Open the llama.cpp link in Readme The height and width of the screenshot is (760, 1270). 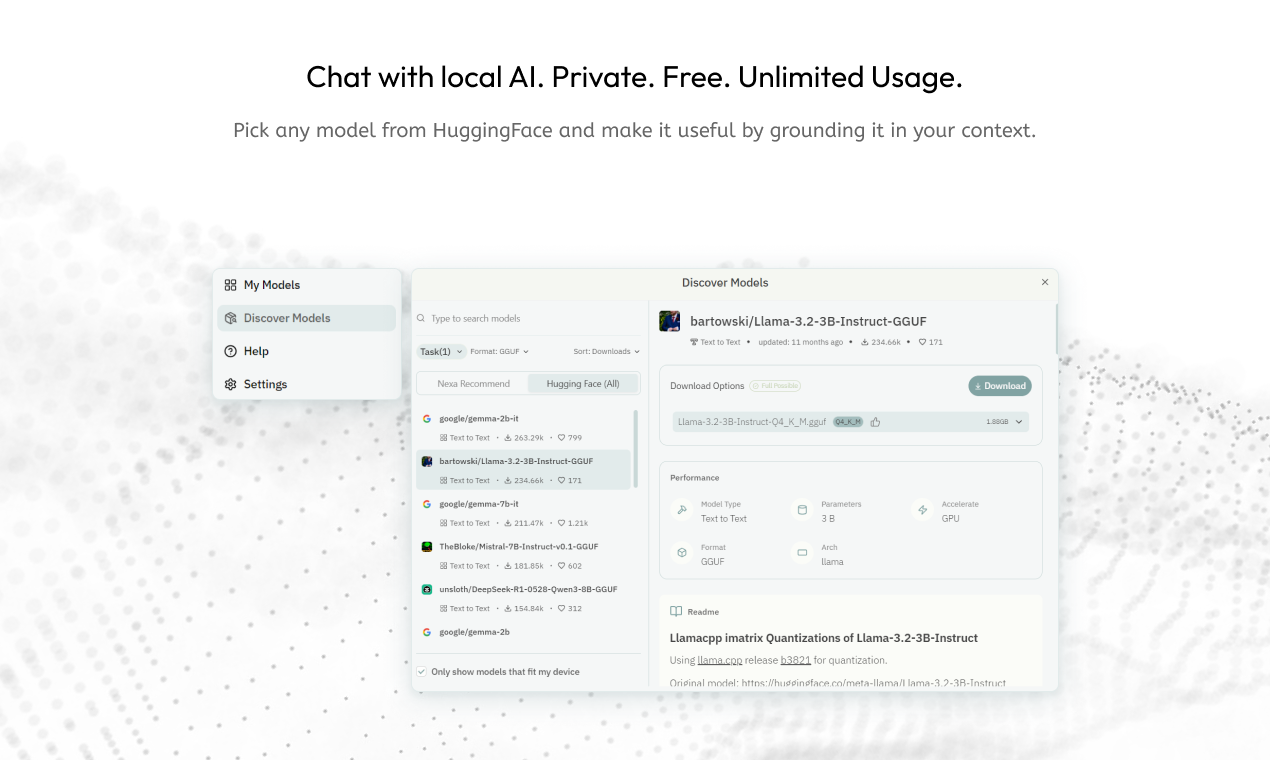[720, 660]
